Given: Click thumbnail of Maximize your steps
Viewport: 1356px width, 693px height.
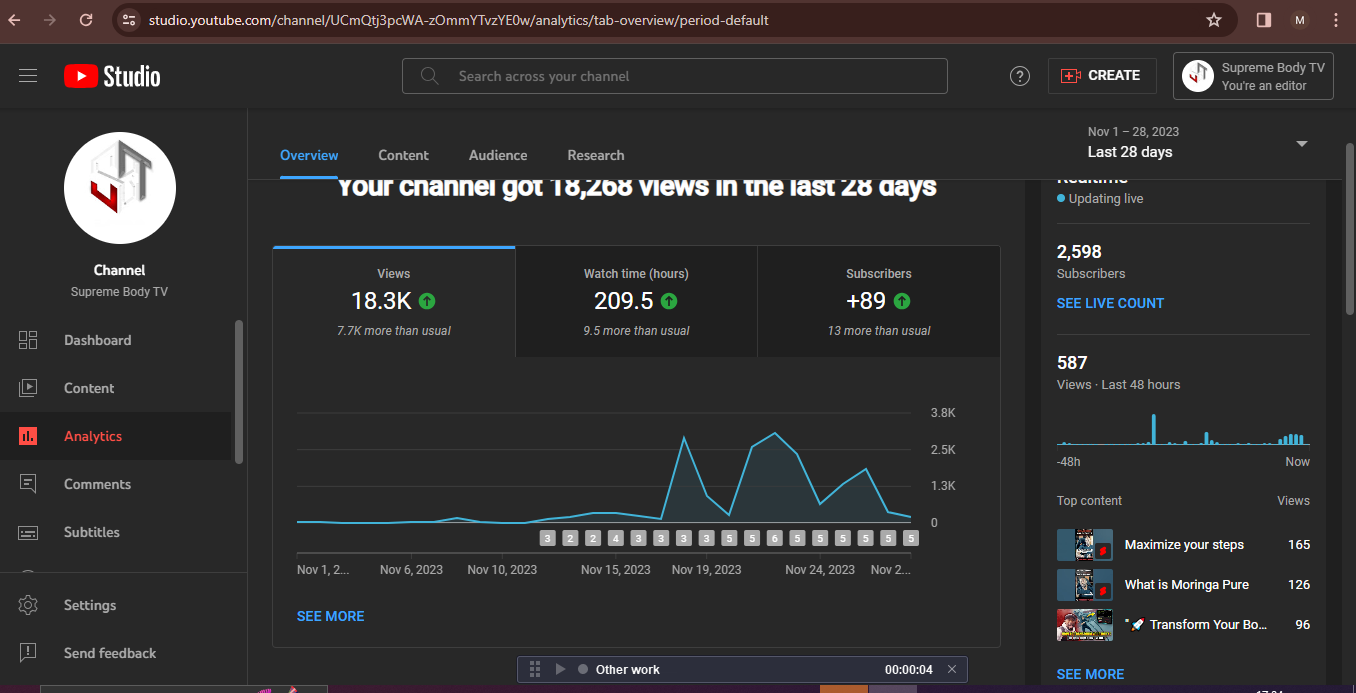Looking at the screenshot, I should (1085, 545).
